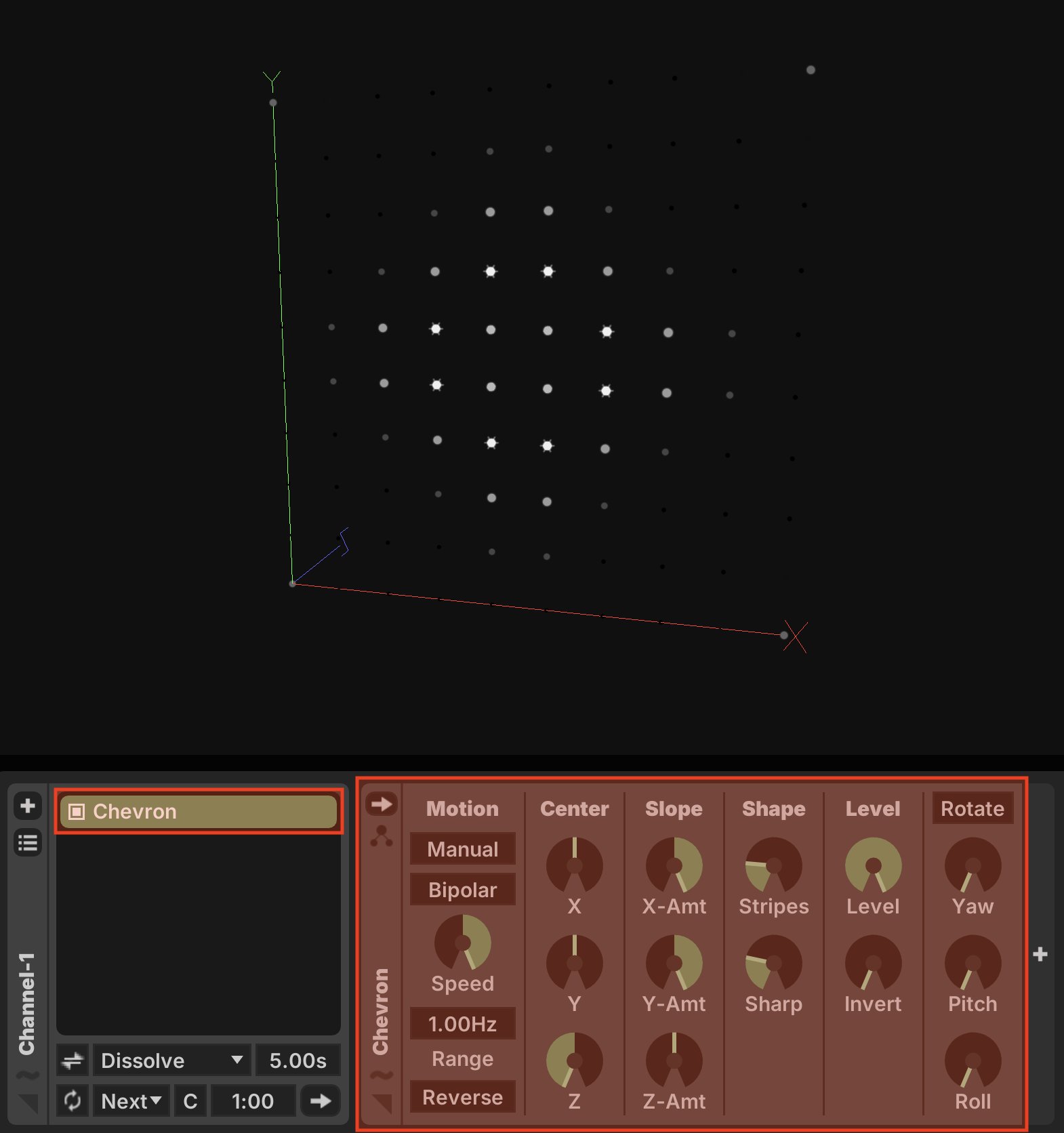Adjust the Level knob
1064x1133 pixels.
pos(874,865)
